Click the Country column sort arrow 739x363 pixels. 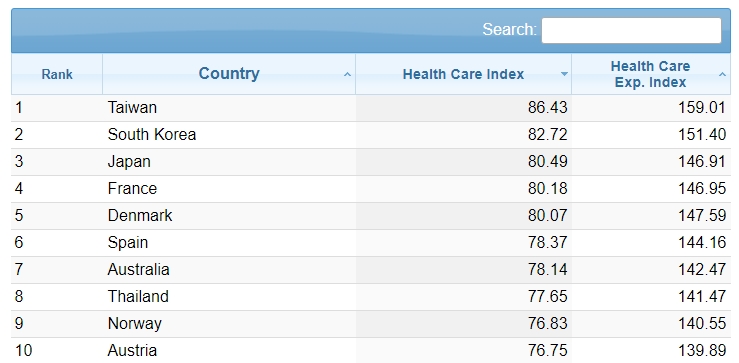pos(347,74)
